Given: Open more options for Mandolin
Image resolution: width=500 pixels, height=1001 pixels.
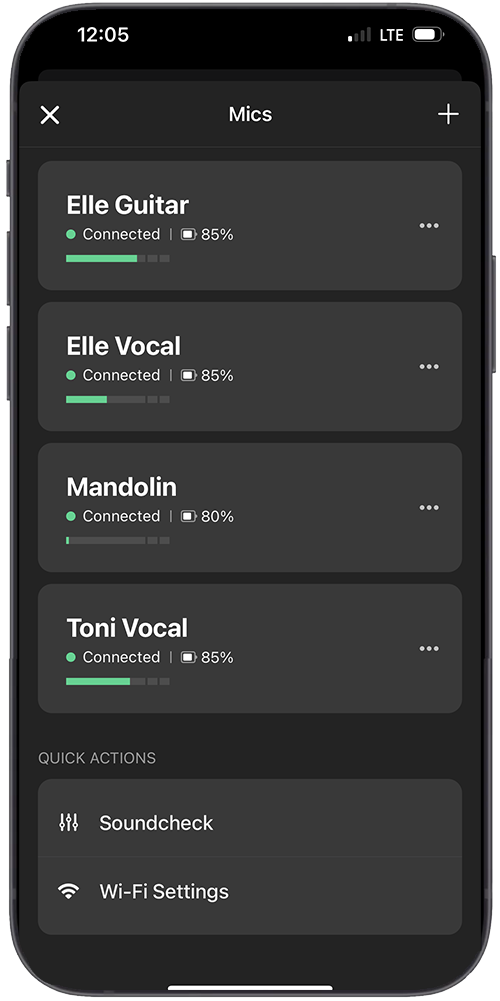Looking at the screenshot, I should click(x=429, y=508).
